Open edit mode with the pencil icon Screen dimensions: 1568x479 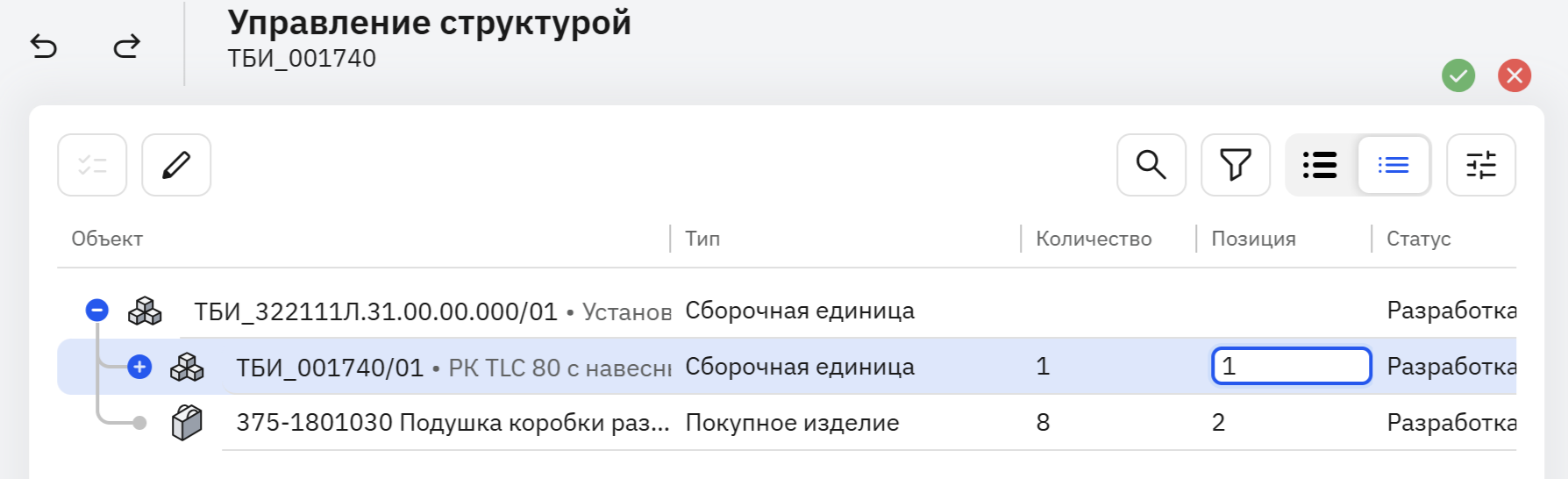(176, 165)
